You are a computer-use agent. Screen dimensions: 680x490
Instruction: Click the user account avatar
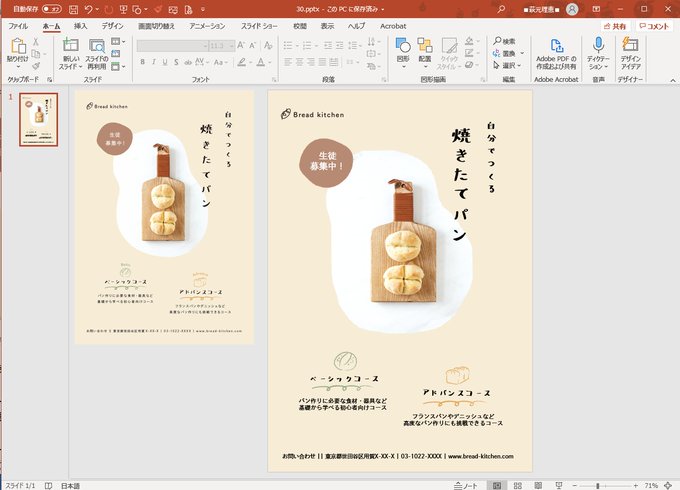pyautogui.click(x=572, y=9)
